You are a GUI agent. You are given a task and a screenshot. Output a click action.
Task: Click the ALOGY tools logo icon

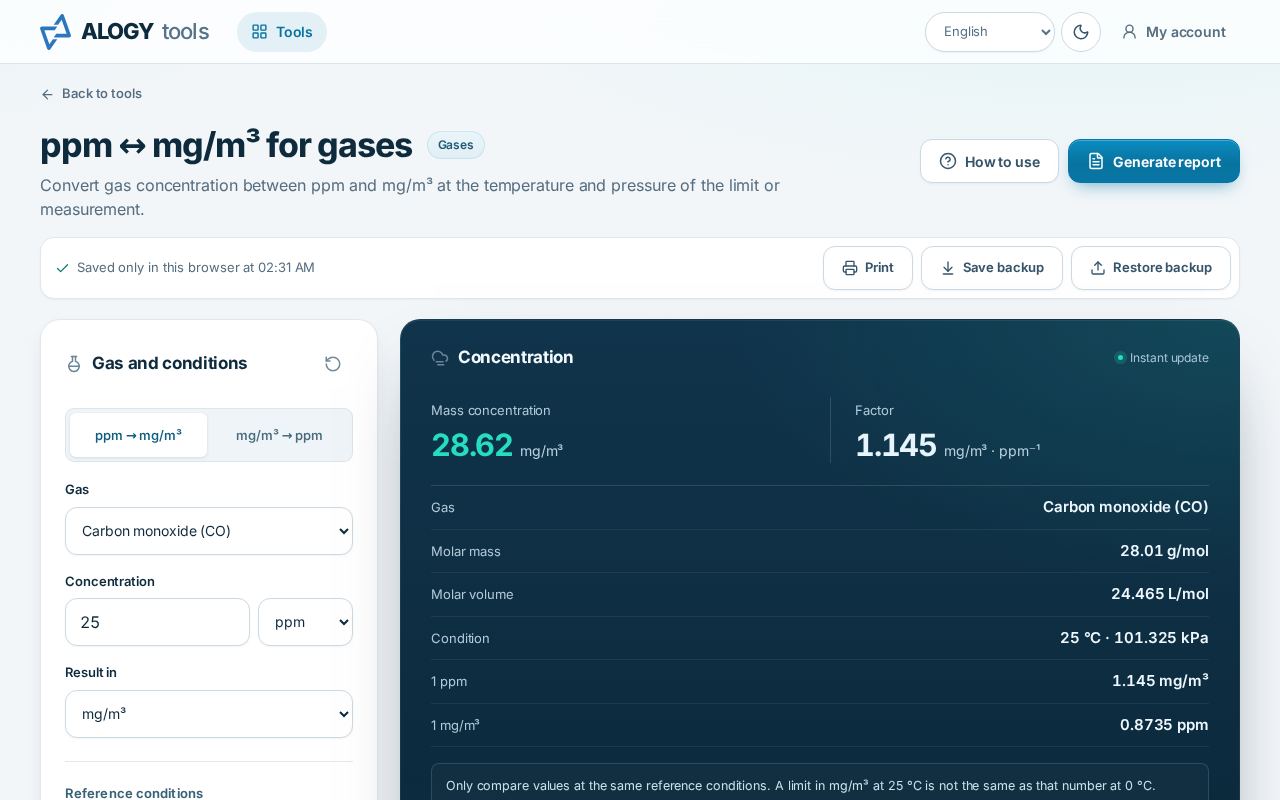[55, 32]
